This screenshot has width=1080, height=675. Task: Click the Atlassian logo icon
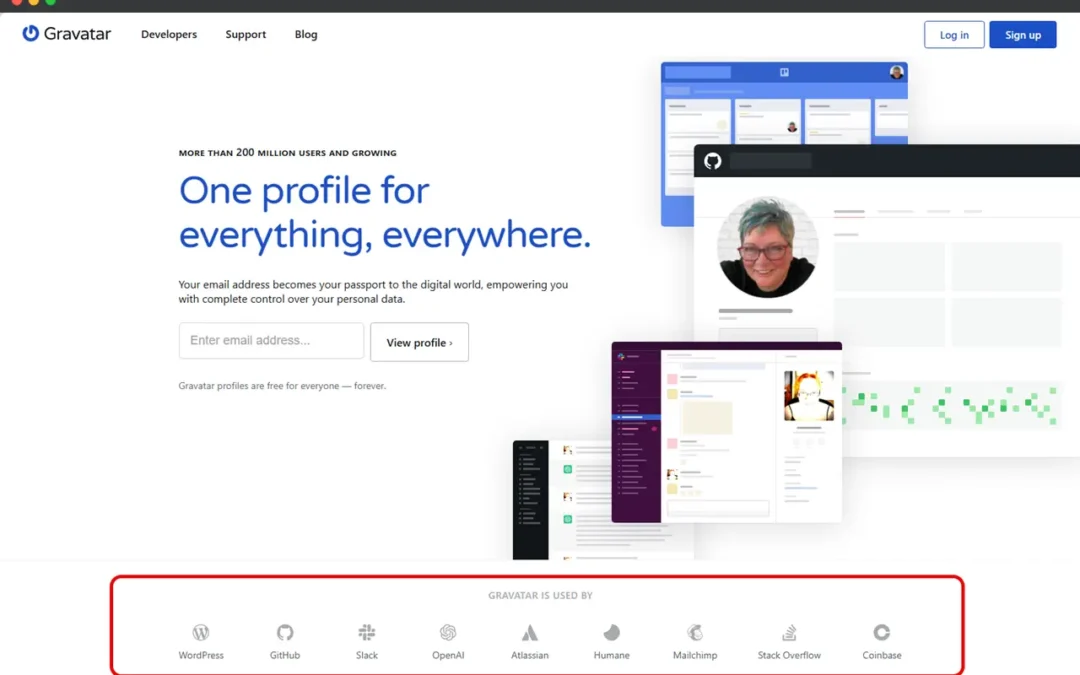529,632
